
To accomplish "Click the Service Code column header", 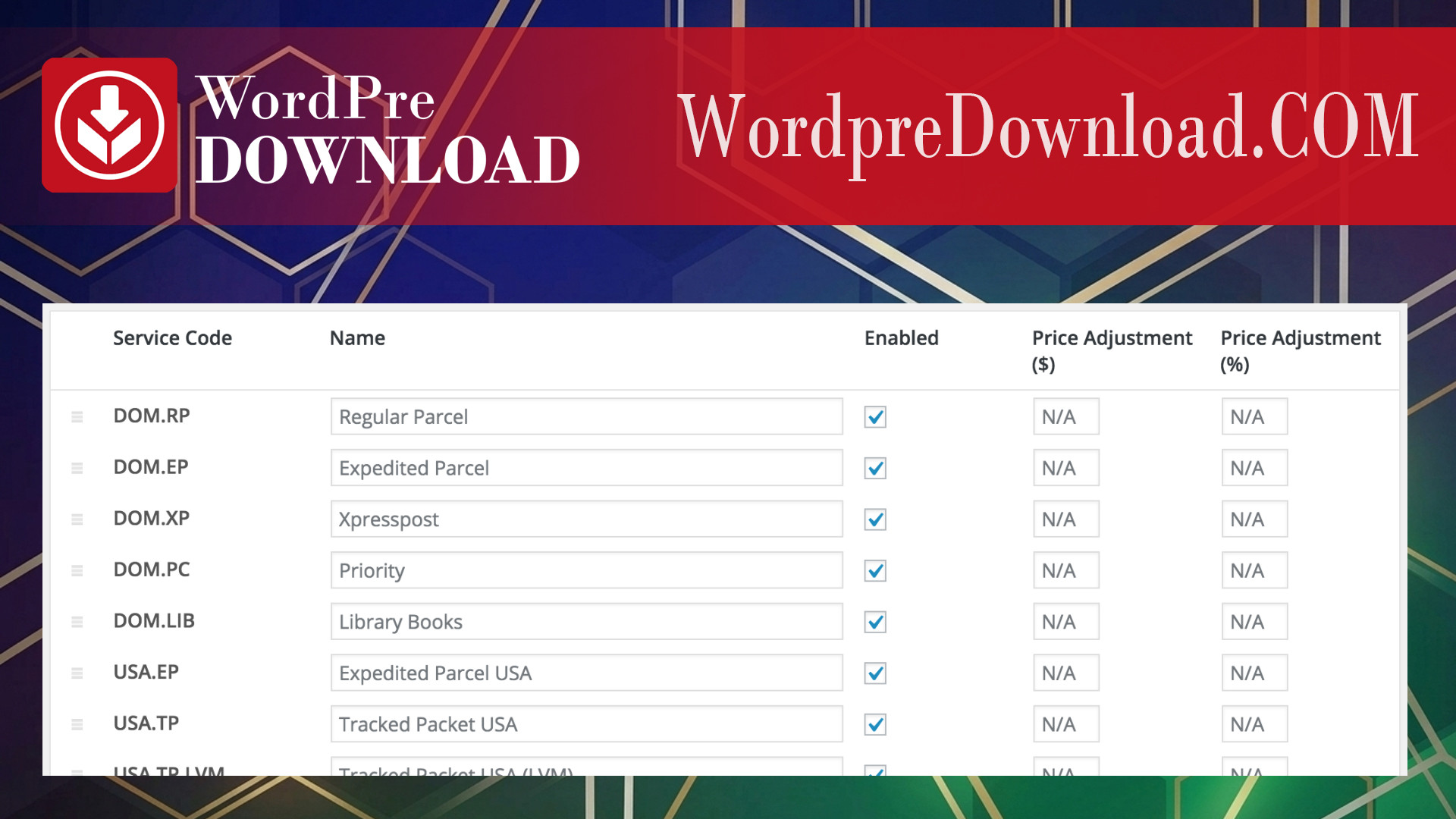I will click(x=172, y=338).
